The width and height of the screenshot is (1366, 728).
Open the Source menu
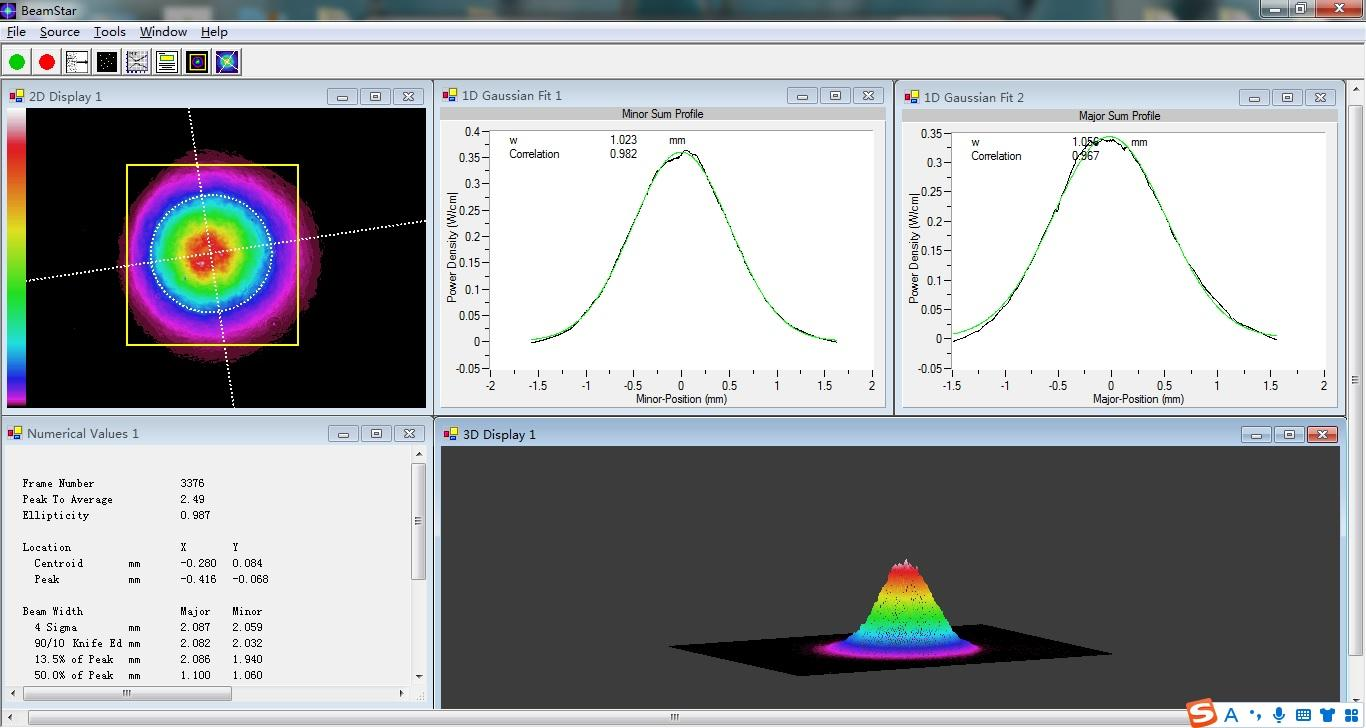(x=60, y=32)
